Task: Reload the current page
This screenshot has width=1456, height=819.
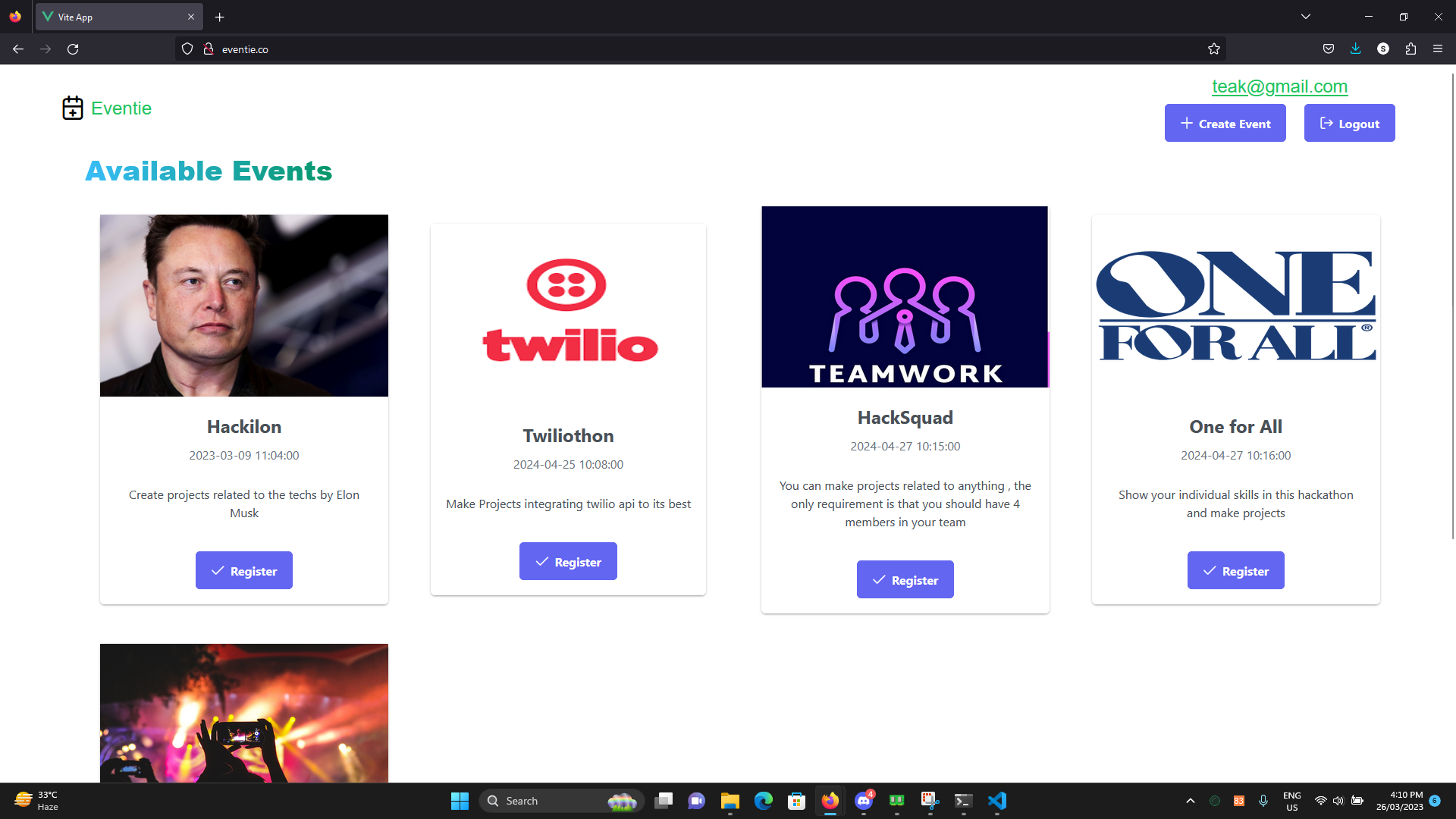Action: pyautogui.click(x=73, y=49)
